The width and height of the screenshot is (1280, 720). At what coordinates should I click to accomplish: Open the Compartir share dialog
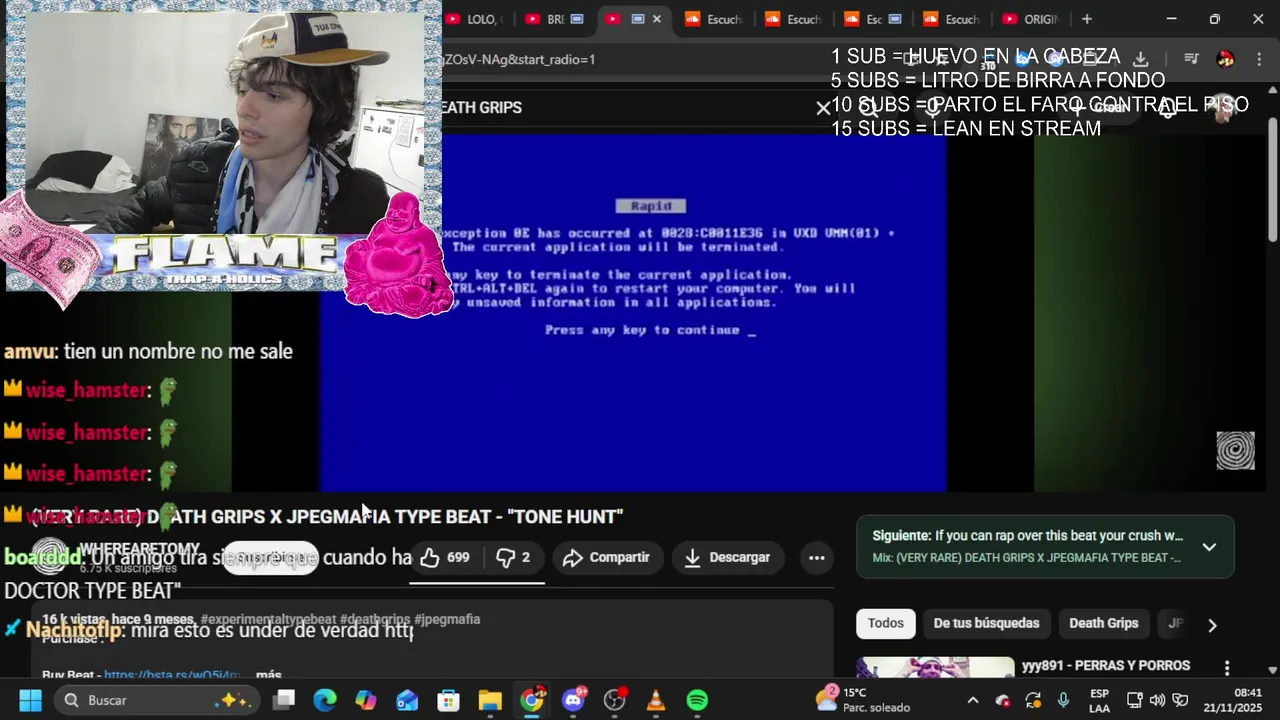pyautogui.click(x=606, y=558)
